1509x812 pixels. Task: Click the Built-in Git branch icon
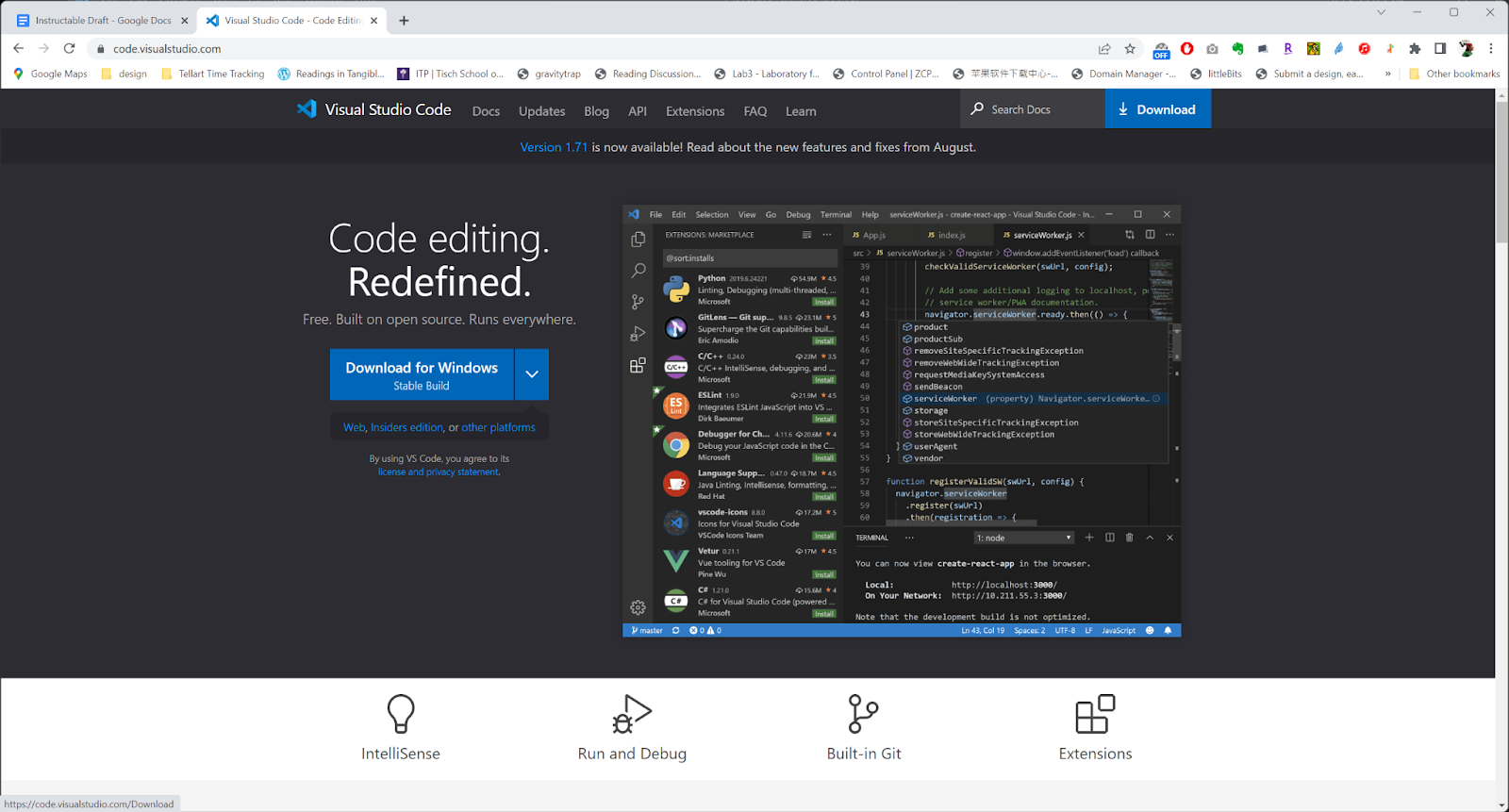(x=863, y=714)
